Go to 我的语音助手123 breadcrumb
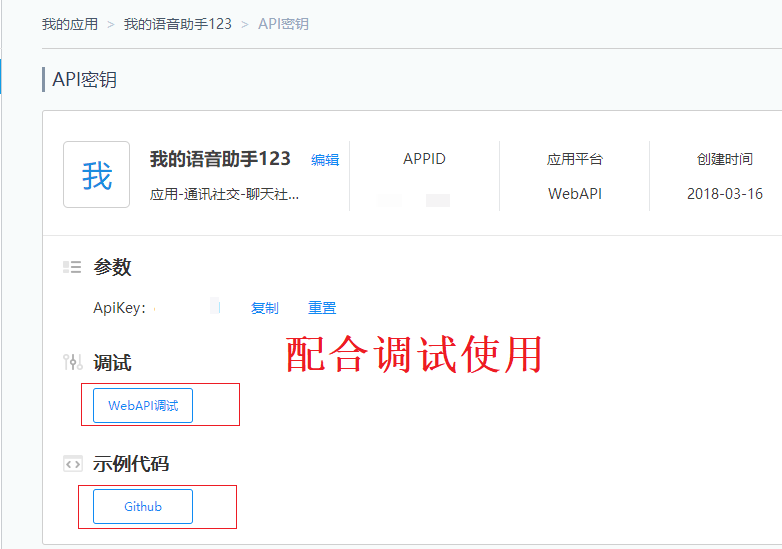Image resolution: width=782 pixels, height=549 pixels. 178,24
